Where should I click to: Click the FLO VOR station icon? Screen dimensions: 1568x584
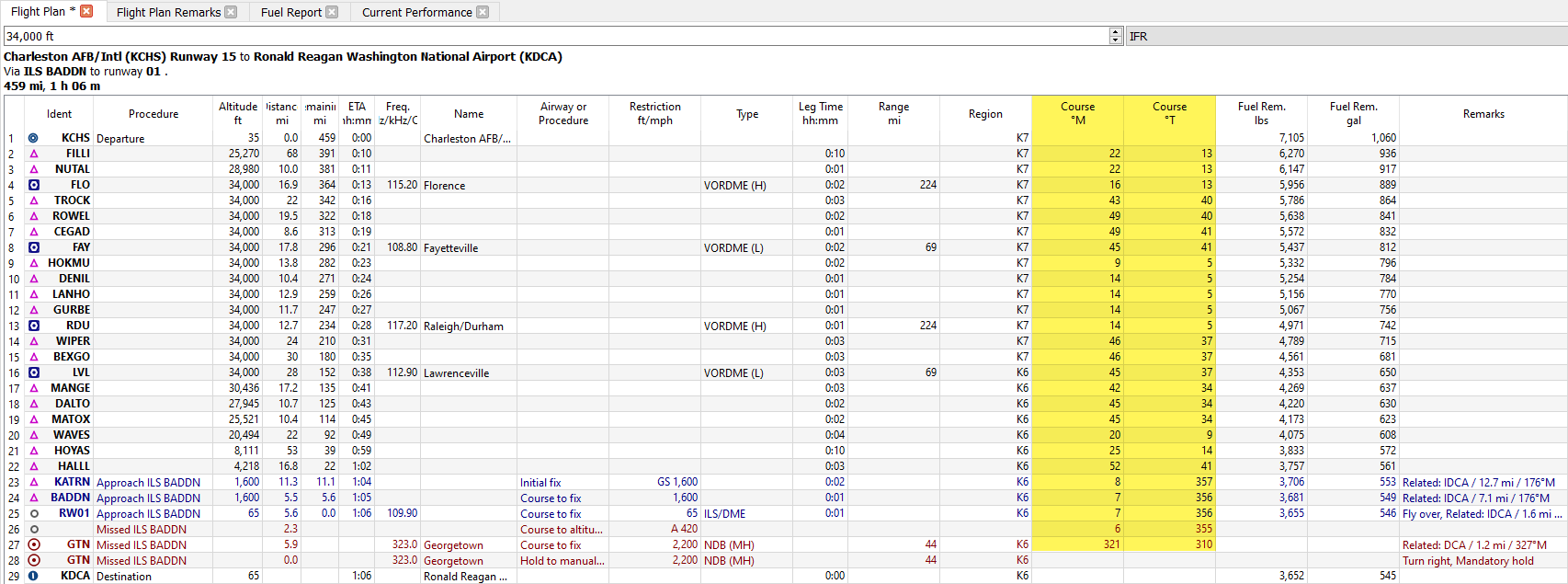pos(34,185)
